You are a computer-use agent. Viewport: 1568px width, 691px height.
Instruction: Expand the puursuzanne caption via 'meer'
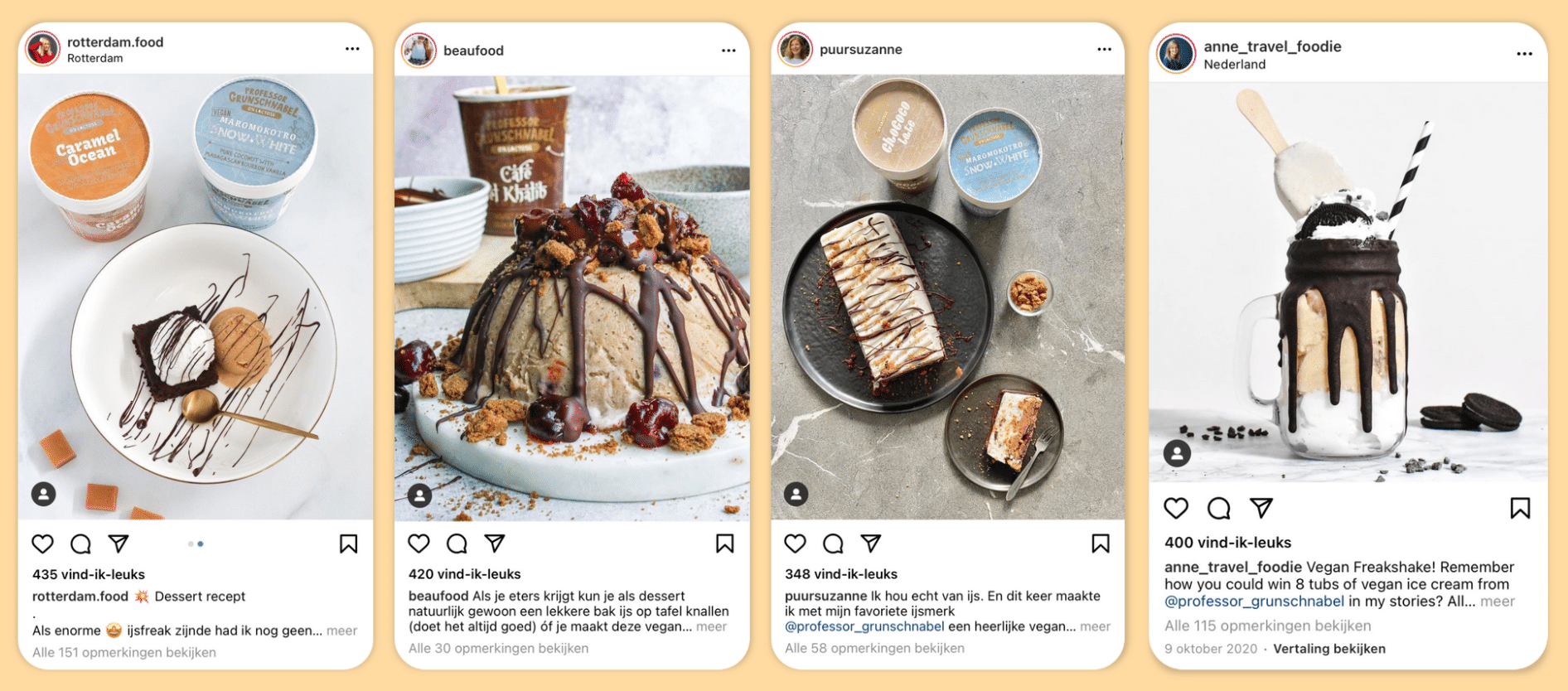[x=1095, y=626]
